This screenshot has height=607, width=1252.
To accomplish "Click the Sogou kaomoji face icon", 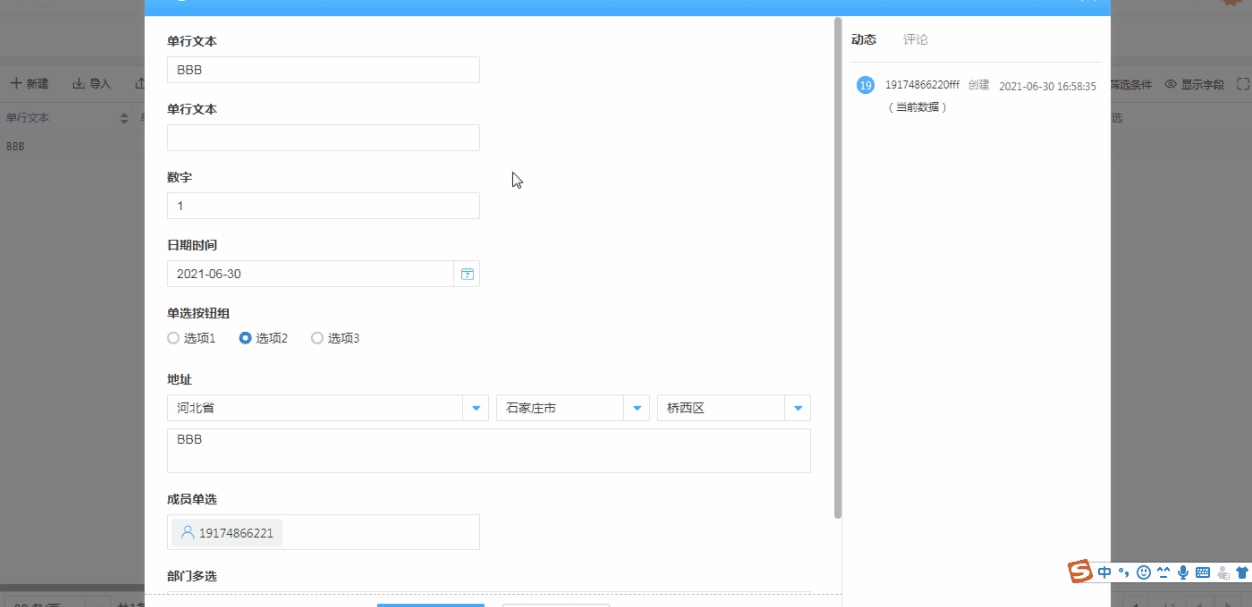I will (x=1164, y=573).
